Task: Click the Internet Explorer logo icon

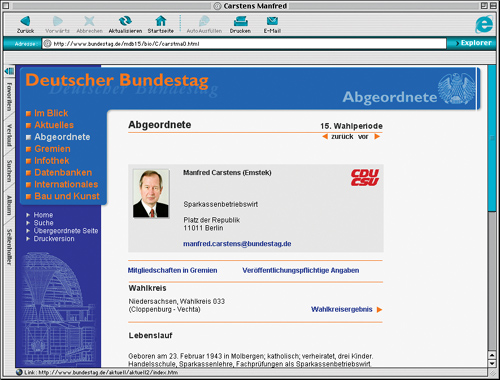Action: tap(484, 24)
